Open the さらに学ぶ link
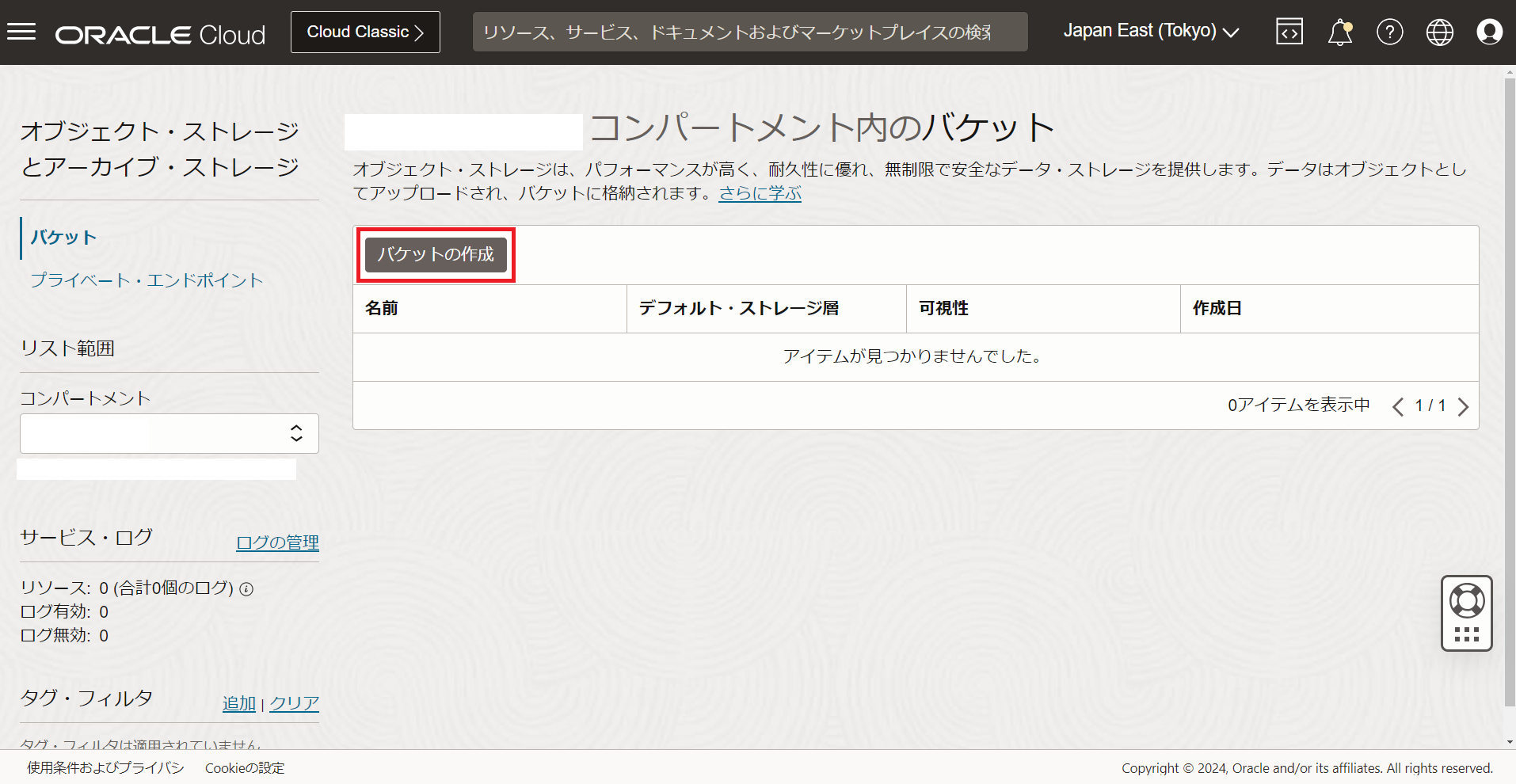This screenshot has width=1516, height=784. (x=760, y=193)
